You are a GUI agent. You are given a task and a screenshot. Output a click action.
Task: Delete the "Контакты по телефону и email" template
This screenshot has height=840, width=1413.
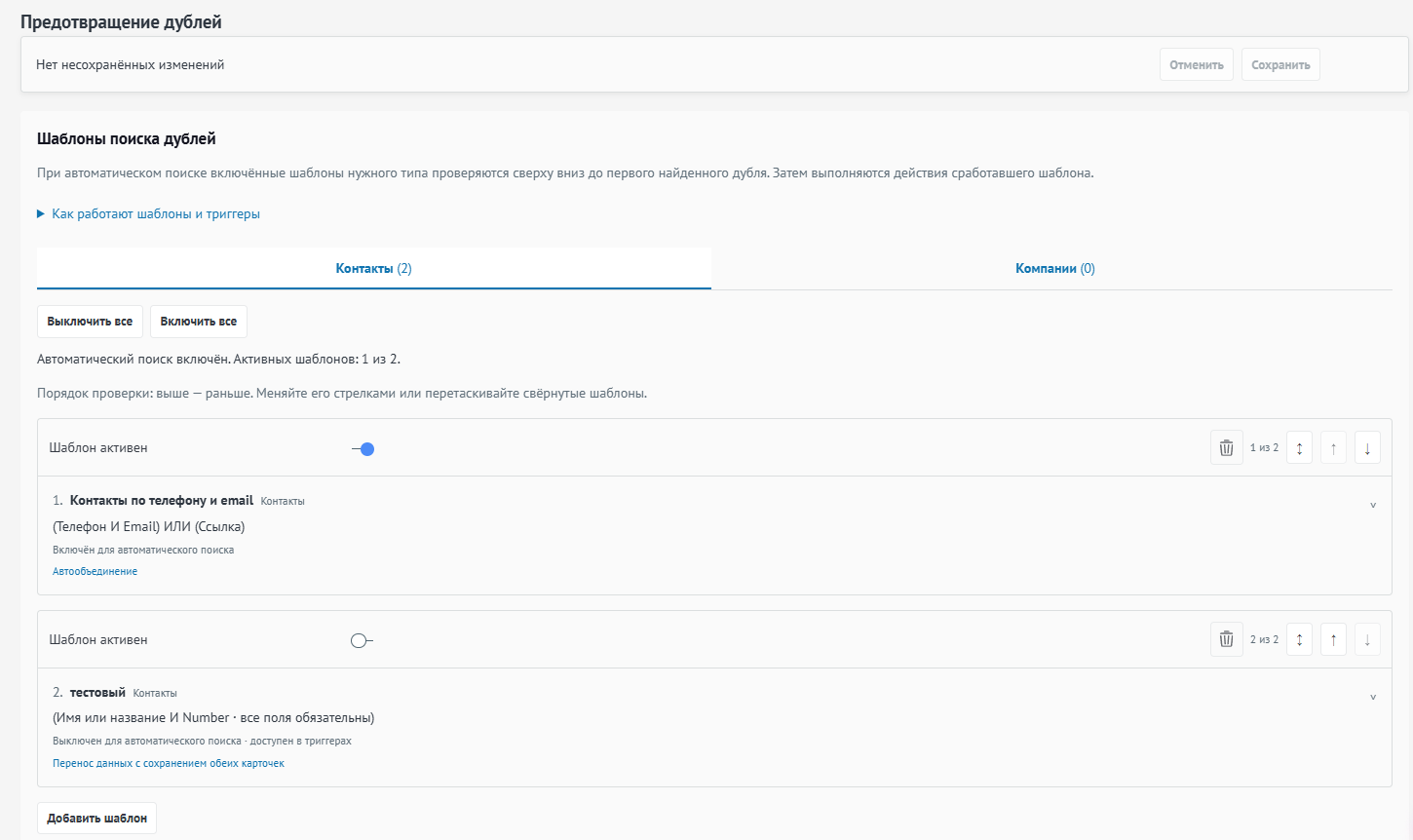coord(1226,448)
